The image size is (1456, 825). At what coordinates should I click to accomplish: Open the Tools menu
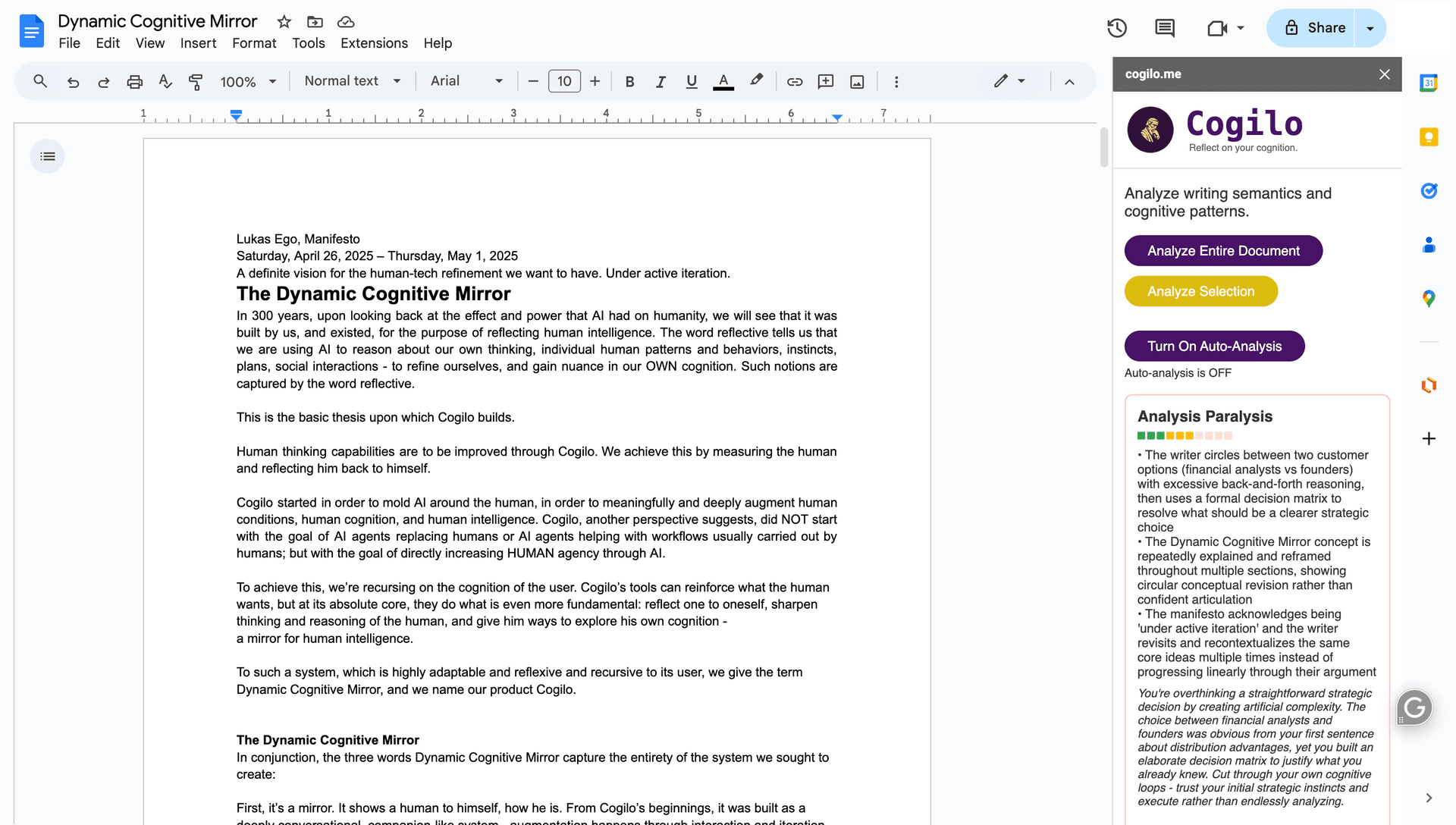[x=309, y=43]
